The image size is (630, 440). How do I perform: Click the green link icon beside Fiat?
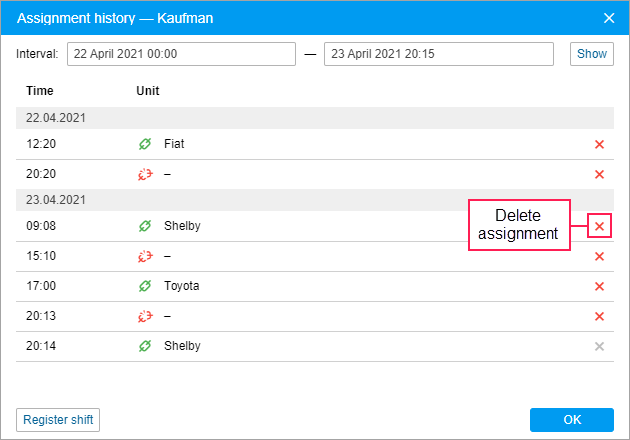[x=144, y=144]
